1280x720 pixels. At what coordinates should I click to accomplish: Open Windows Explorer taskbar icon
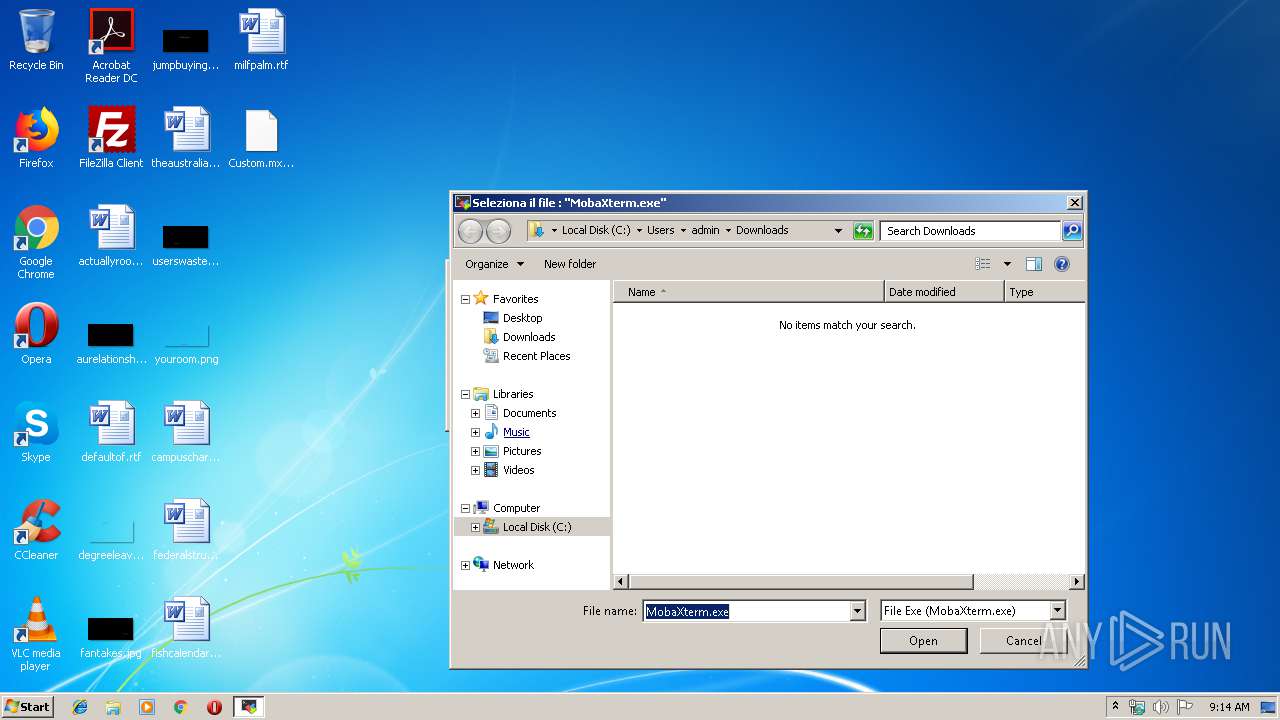113,707
